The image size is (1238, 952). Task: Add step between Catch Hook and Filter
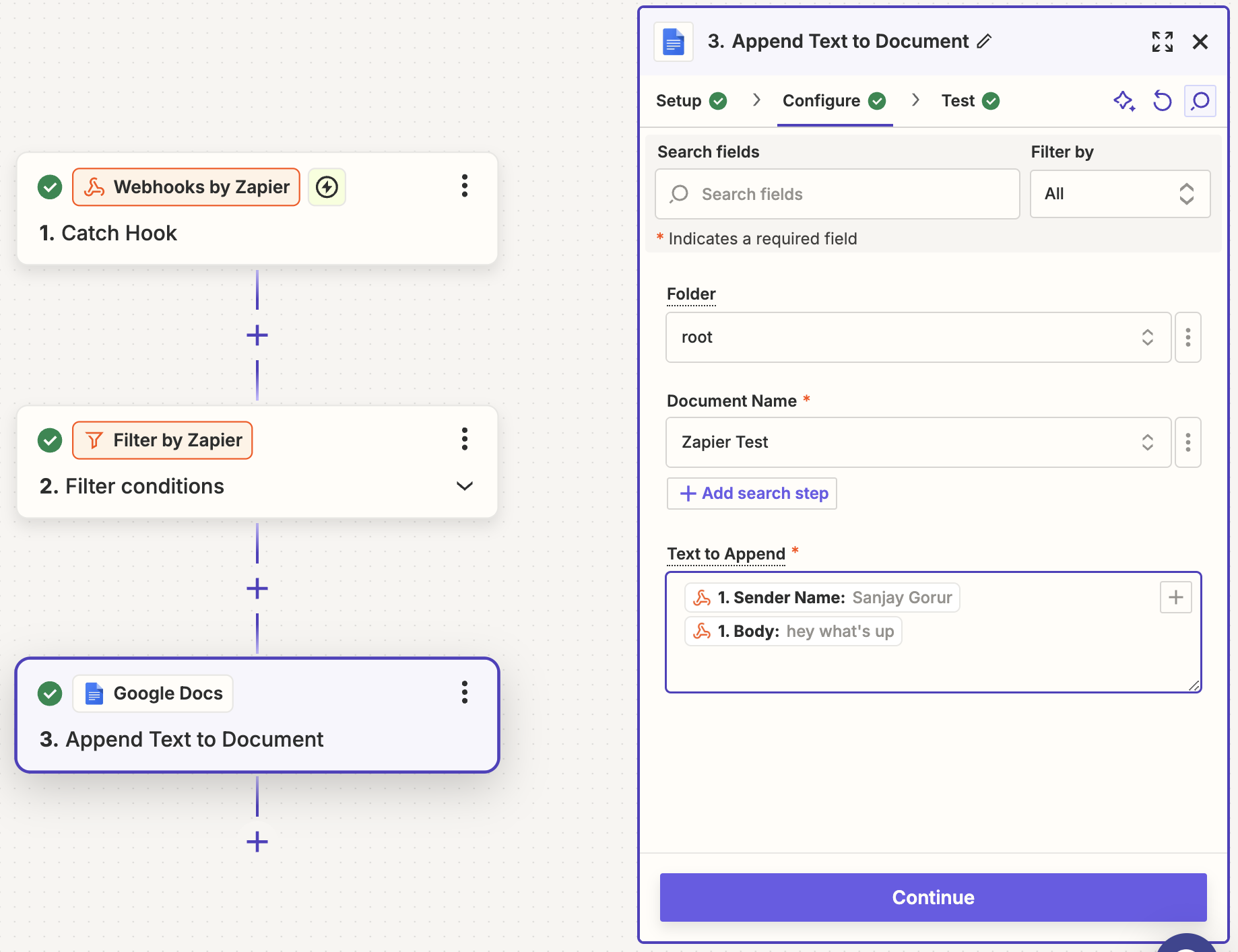pos(257,335)
